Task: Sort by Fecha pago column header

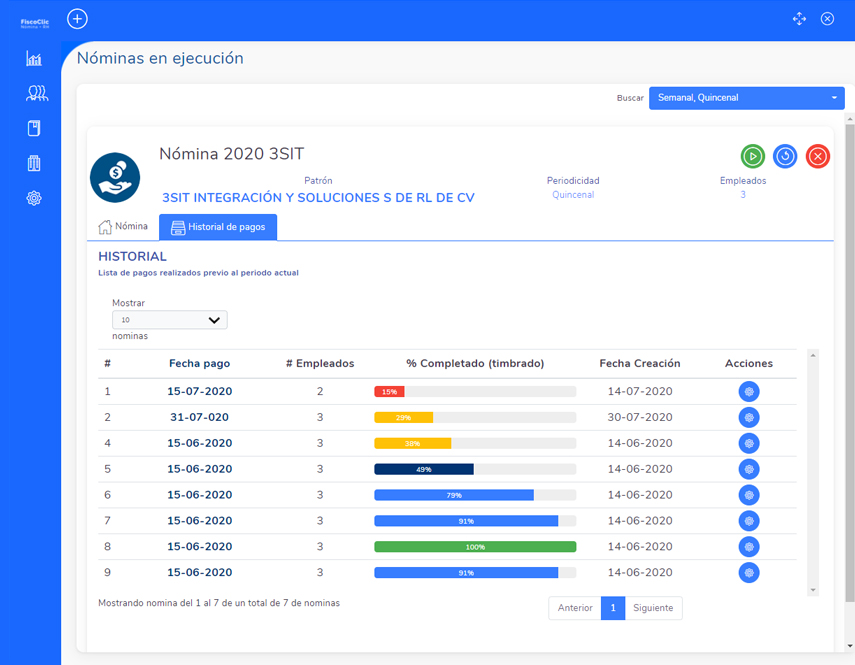Action: pyautogui.click(x=200, y=364)
